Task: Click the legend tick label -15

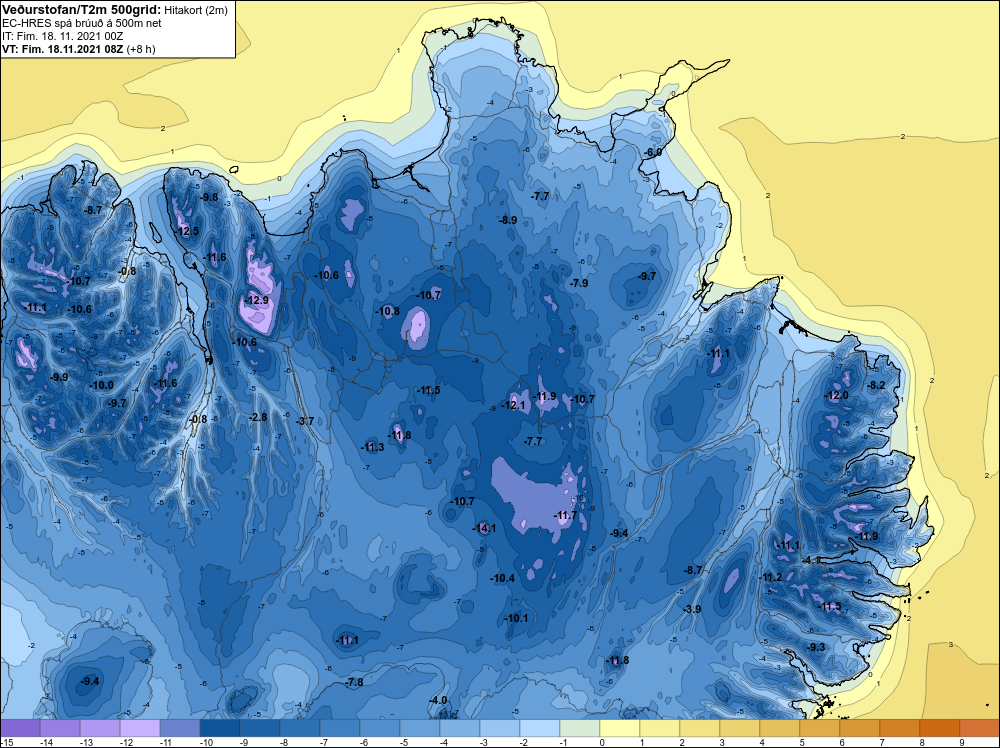Action: point(6,742)
